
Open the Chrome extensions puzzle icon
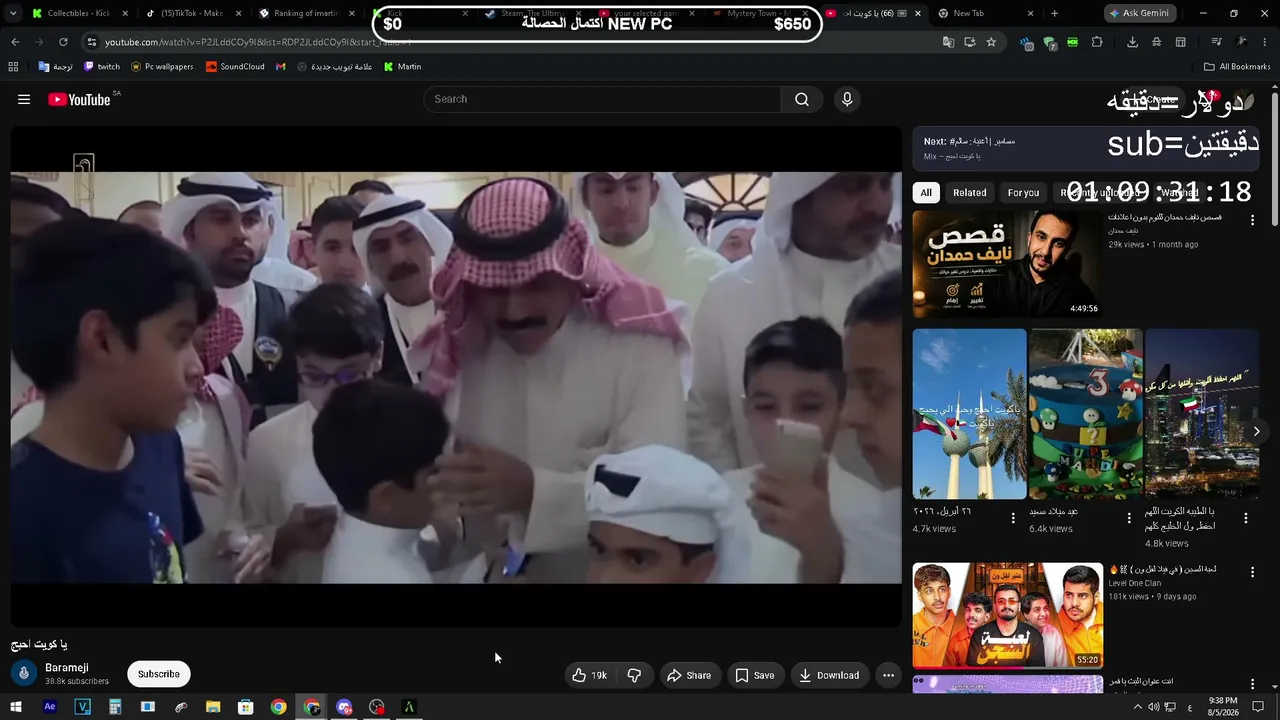(1097, 42)
